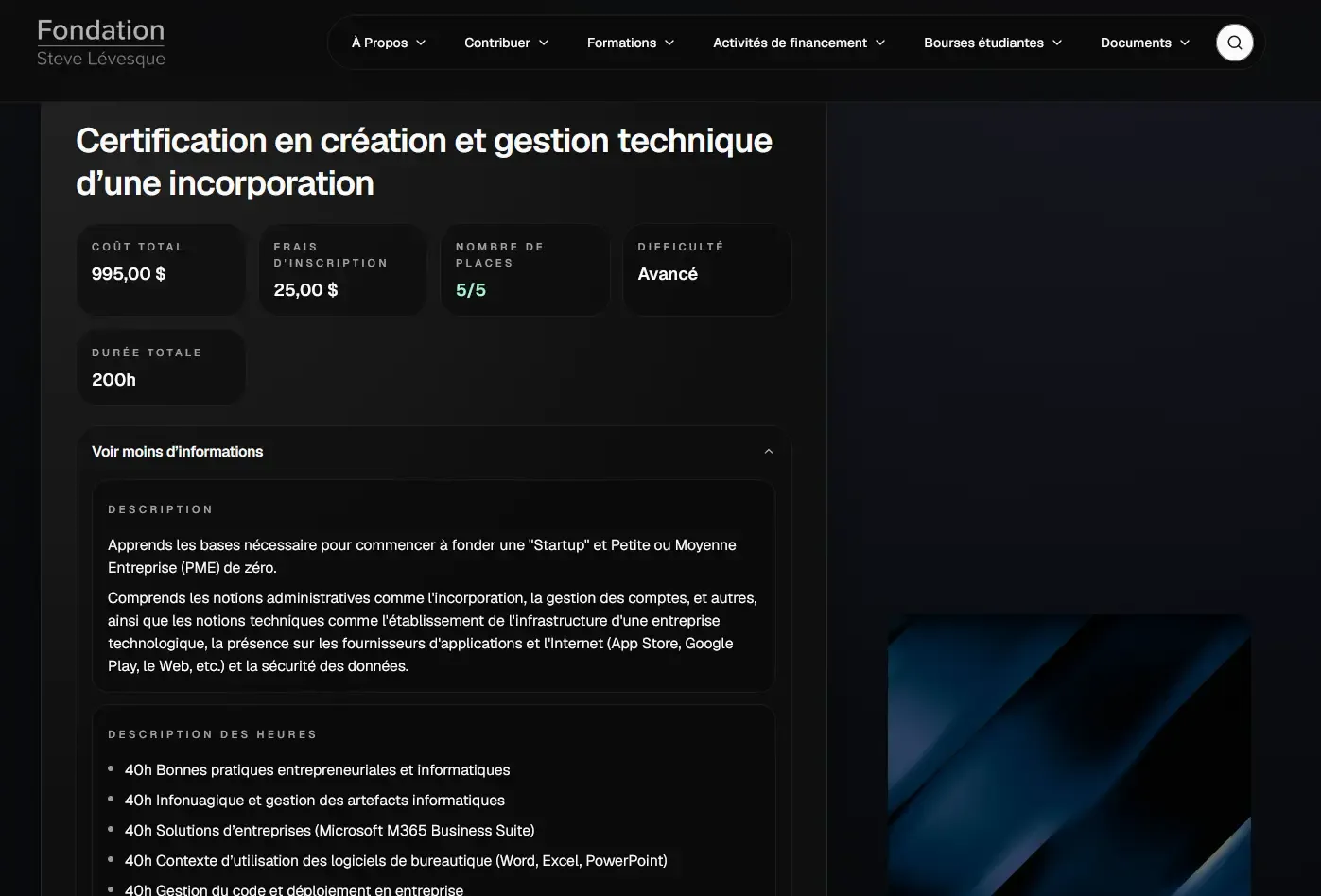Click the Coût total value 995,00 $
This screenshot has height=896, width=1321.
pyautogui.click(x=129, y=274)
